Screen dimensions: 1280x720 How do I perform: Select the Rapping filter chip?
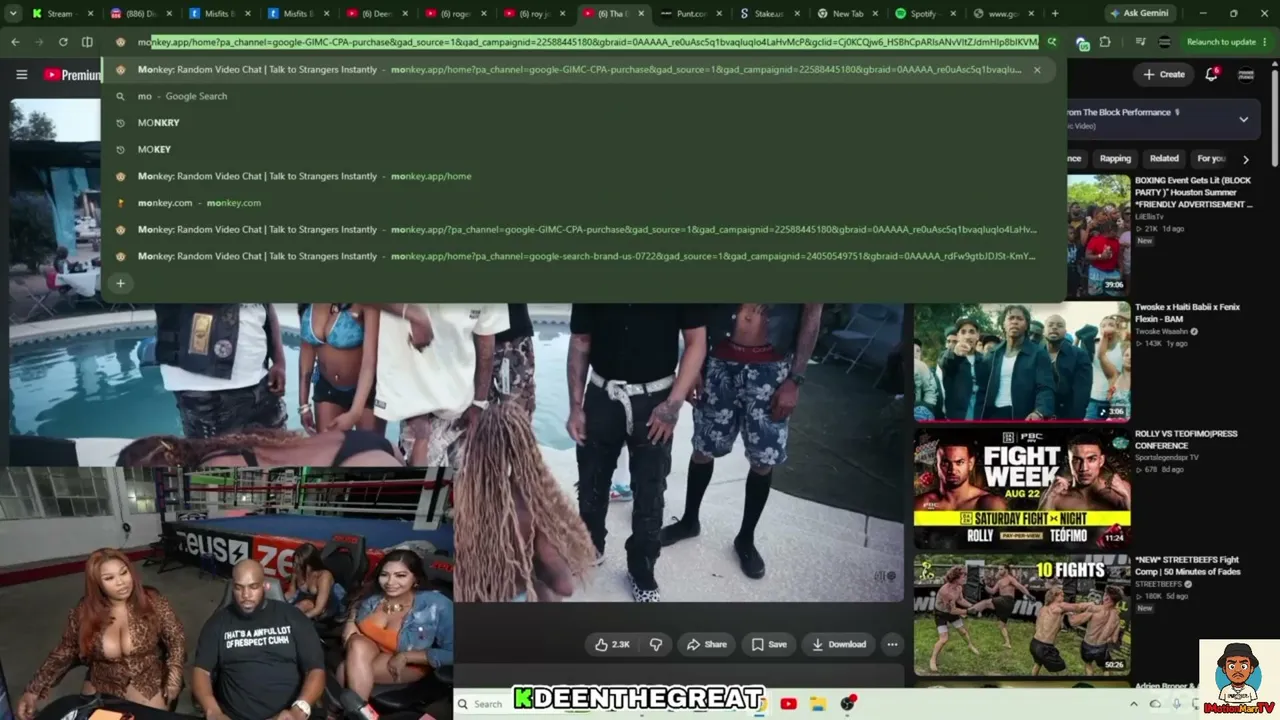pyautogui.click(x=1115, y=159)
